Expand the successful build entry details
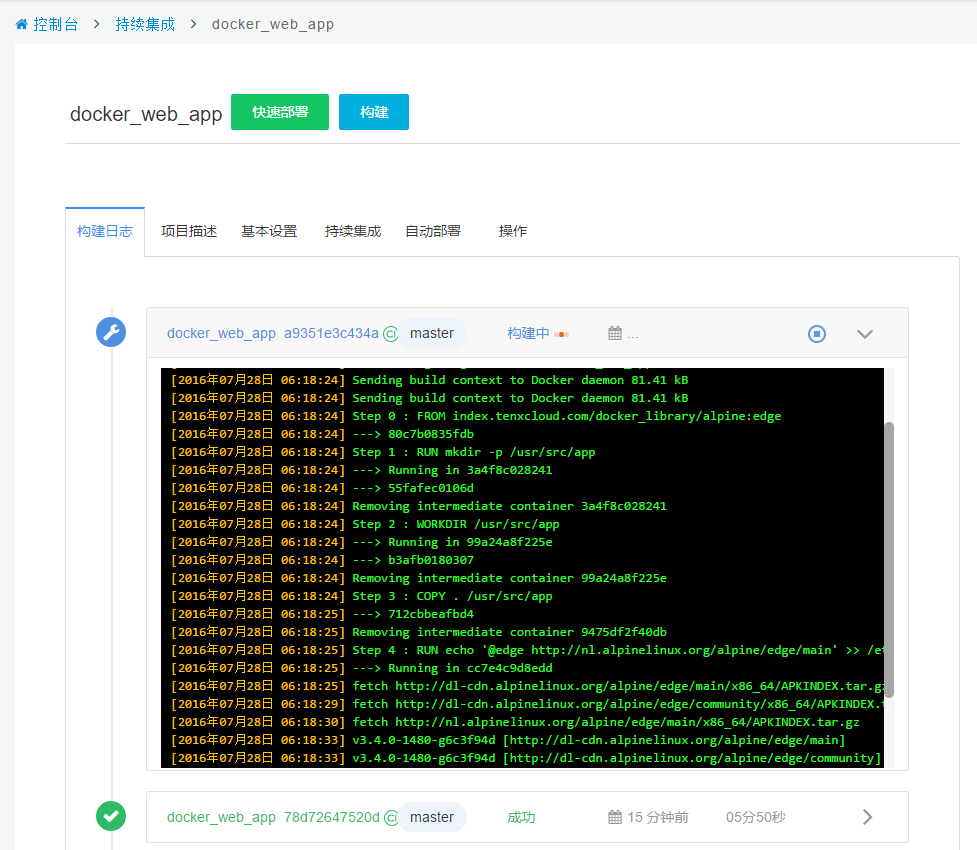This screenshot has width=977, height=850. (866, 817)
